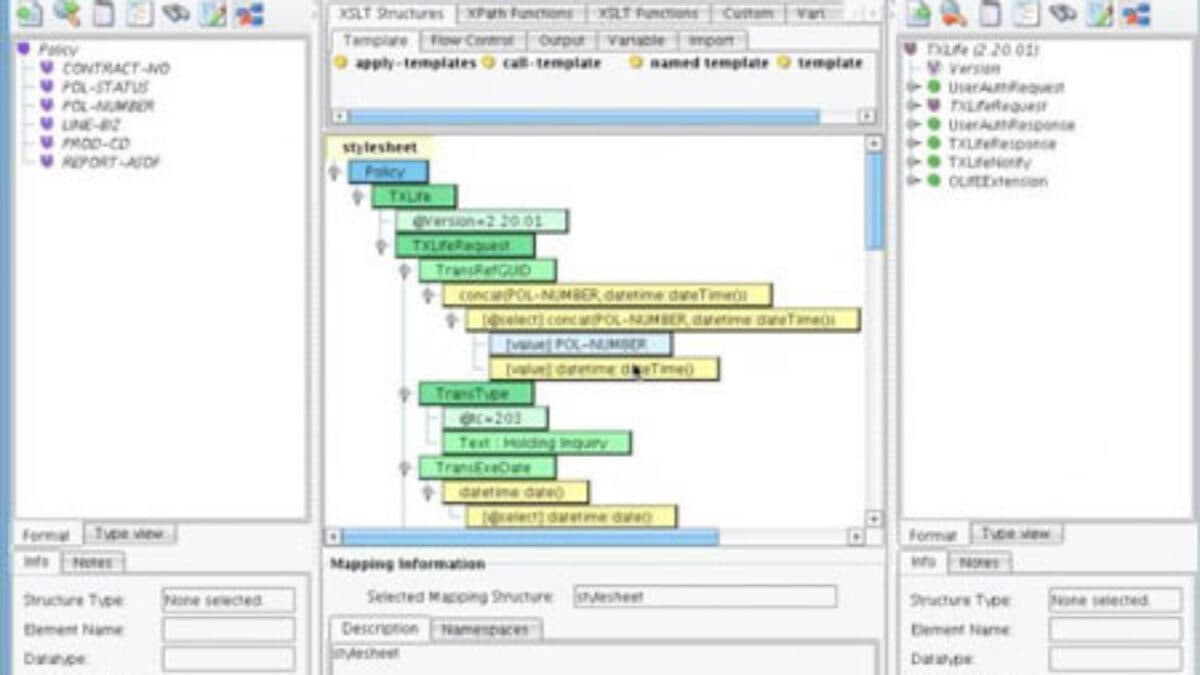Select the named template yellow structure
This screenshot has width=1200, height=675.
coord(699,63)
